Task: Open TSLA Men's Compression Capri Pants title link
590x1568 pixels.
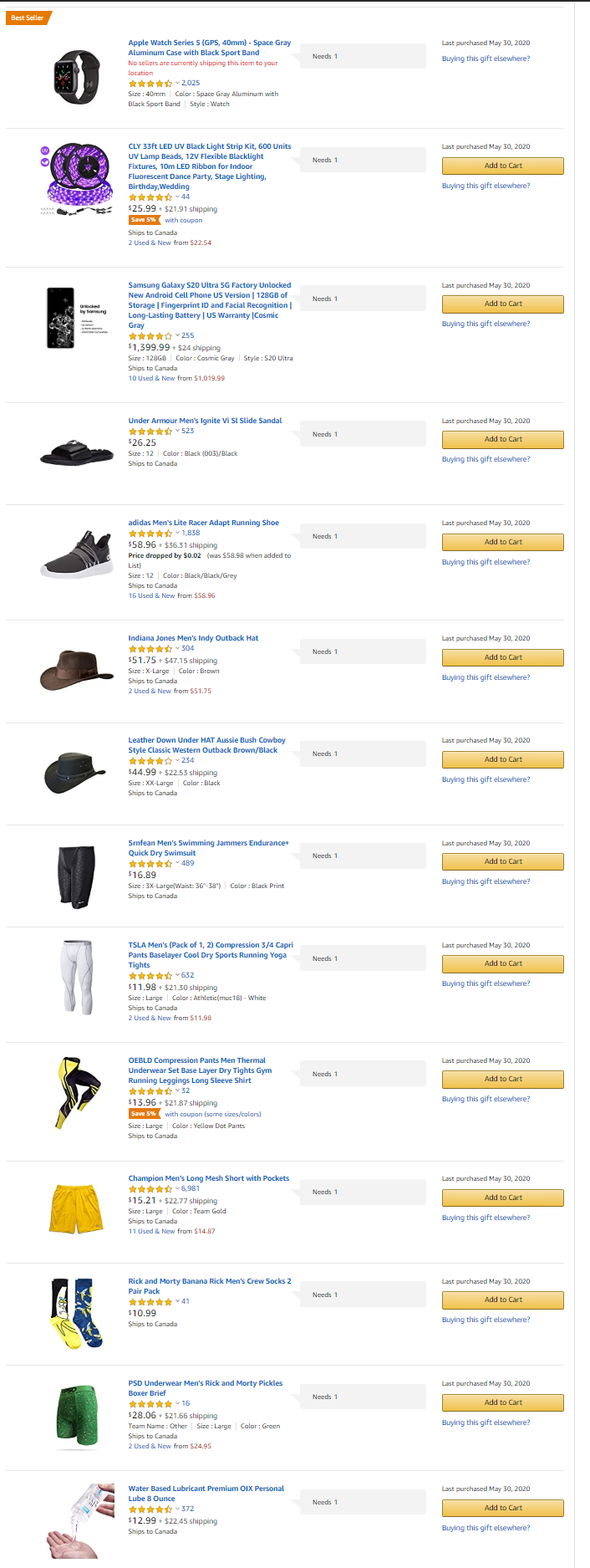Action: [211, 955]
